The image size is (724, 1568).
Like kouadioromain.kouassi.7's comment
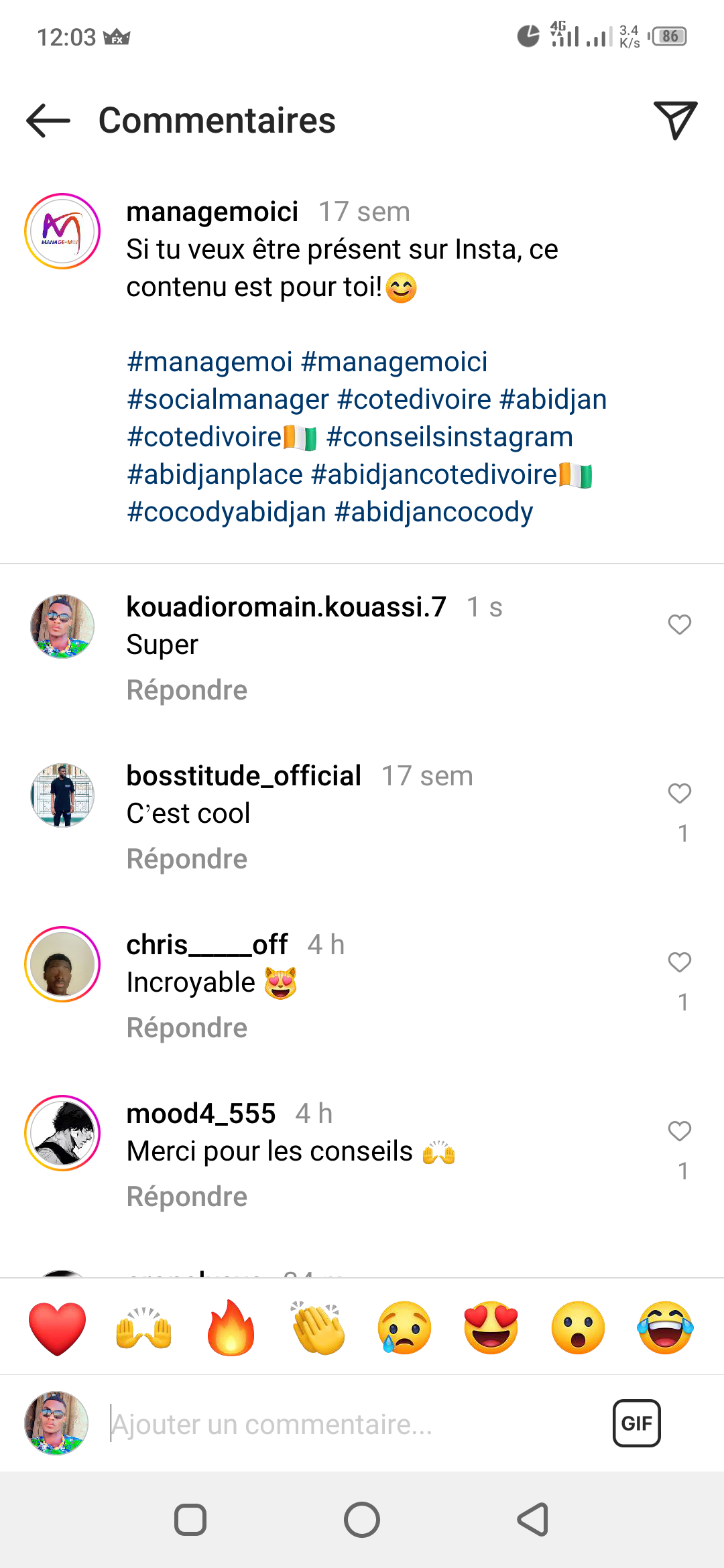tap(679, 625)
